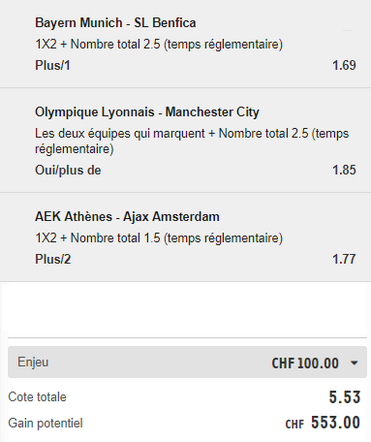Click the faint mark beside Bayern match row

(x=347, y=30)
